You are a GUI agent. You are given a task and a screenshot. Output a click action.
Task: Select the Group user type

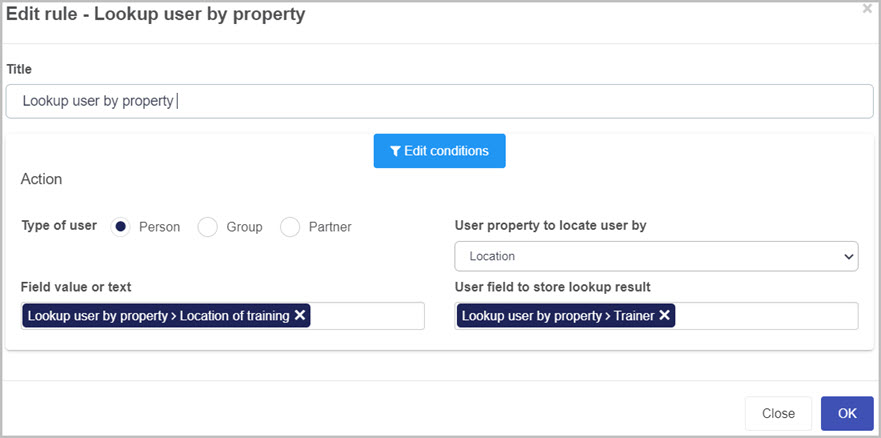(207, 227)
